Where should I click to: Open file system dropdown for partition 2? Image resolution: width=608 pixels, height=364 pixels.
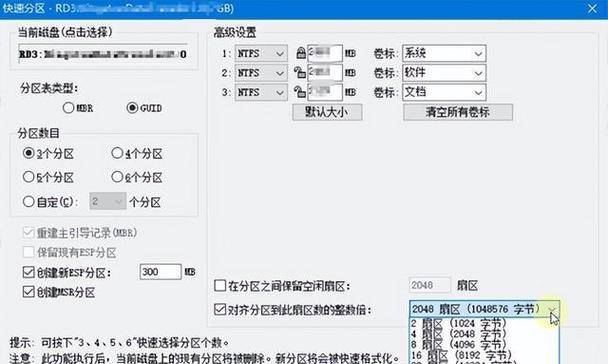point(261,72)
